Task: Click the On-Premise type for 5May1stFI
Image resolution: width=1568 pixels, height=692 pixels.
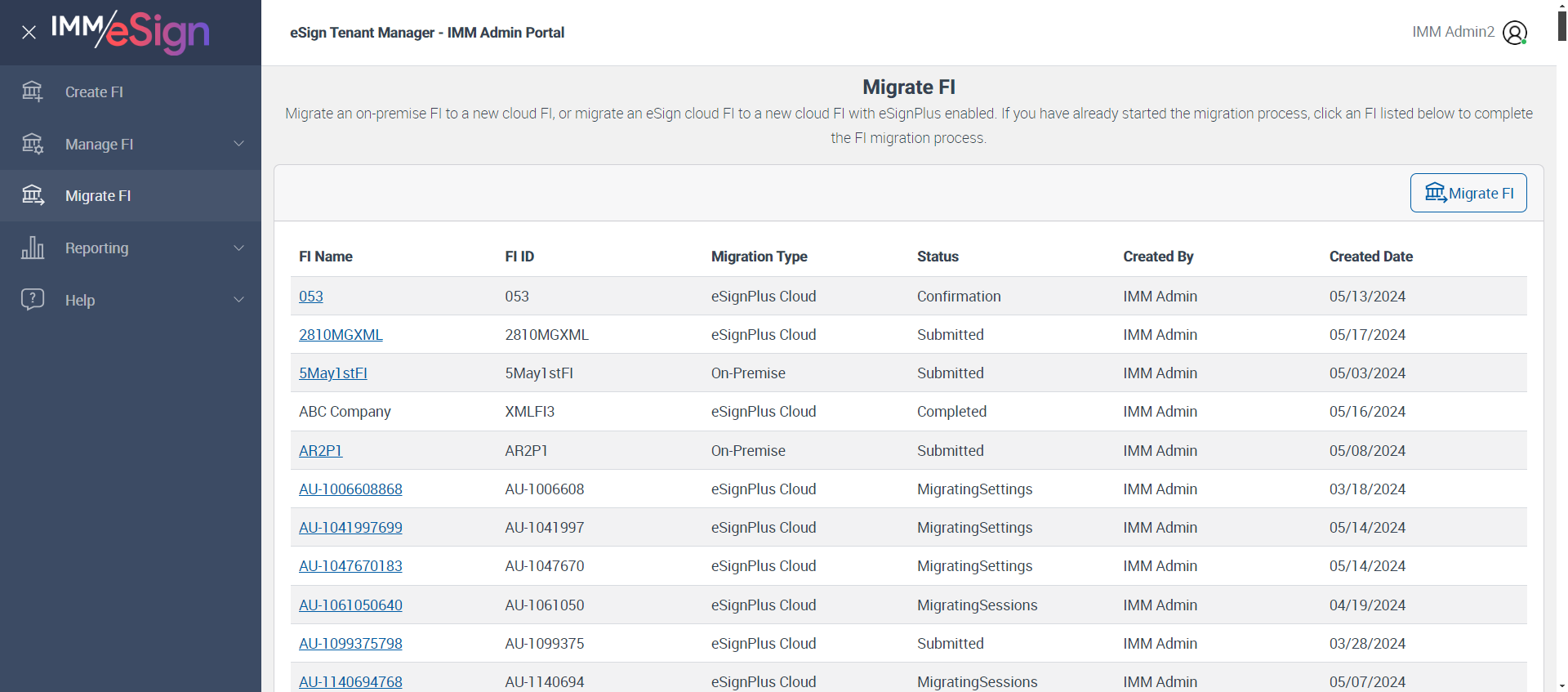Action: tap(748, 373)
